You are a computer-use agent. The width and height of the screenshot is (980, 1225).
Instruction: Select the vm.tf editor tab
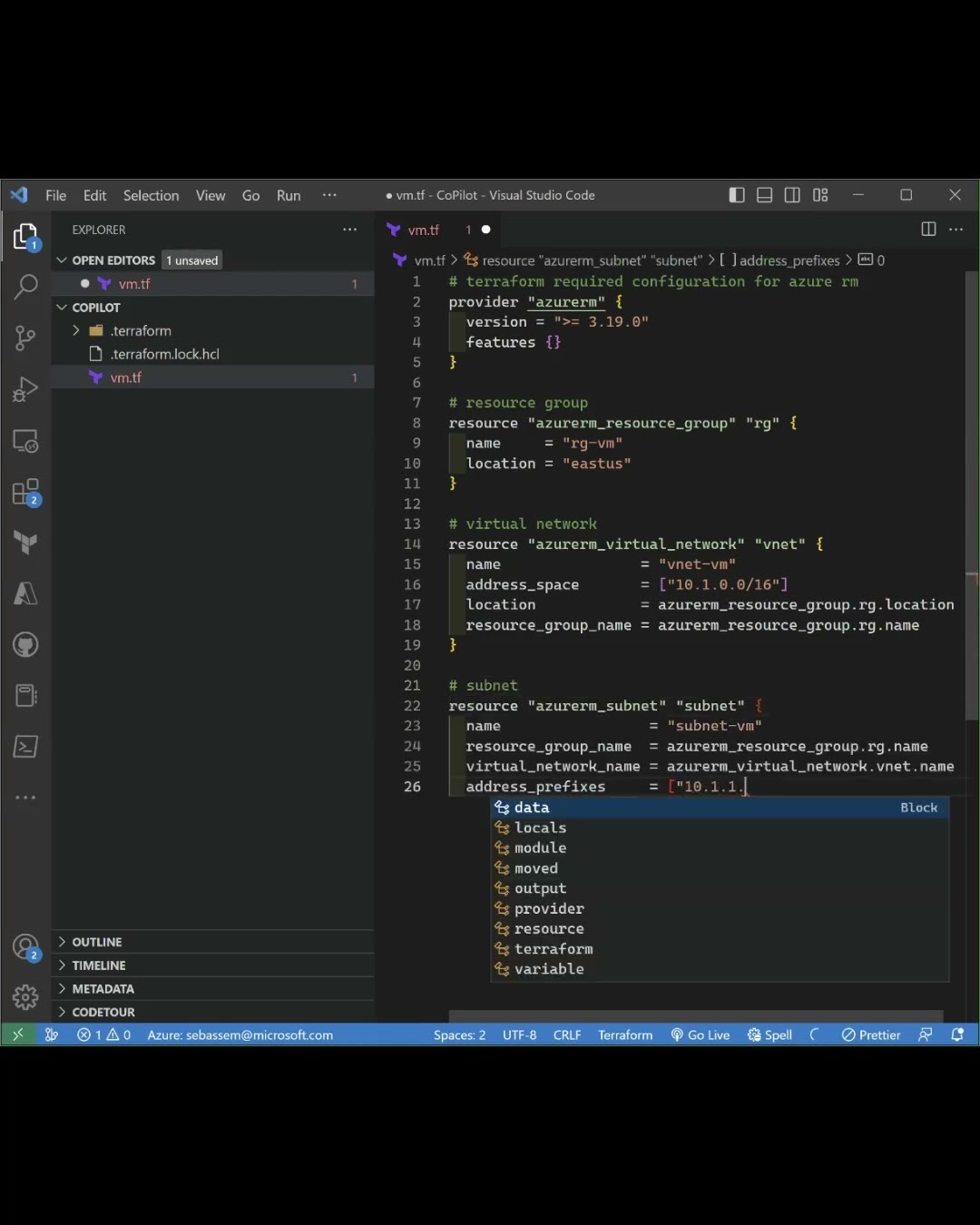point(423,230)
